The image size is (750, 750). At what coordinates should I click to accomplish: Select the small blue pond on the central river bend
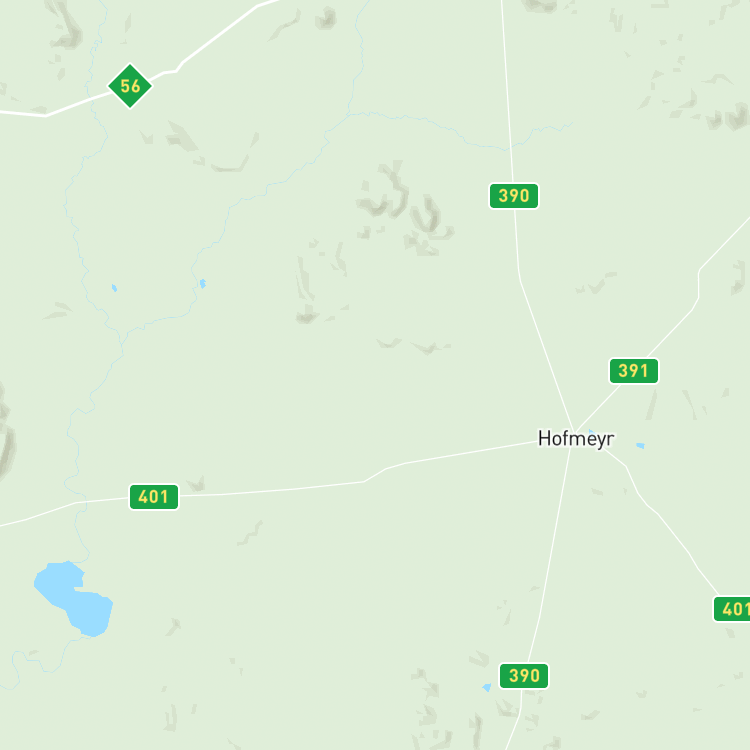coord(203,284)
